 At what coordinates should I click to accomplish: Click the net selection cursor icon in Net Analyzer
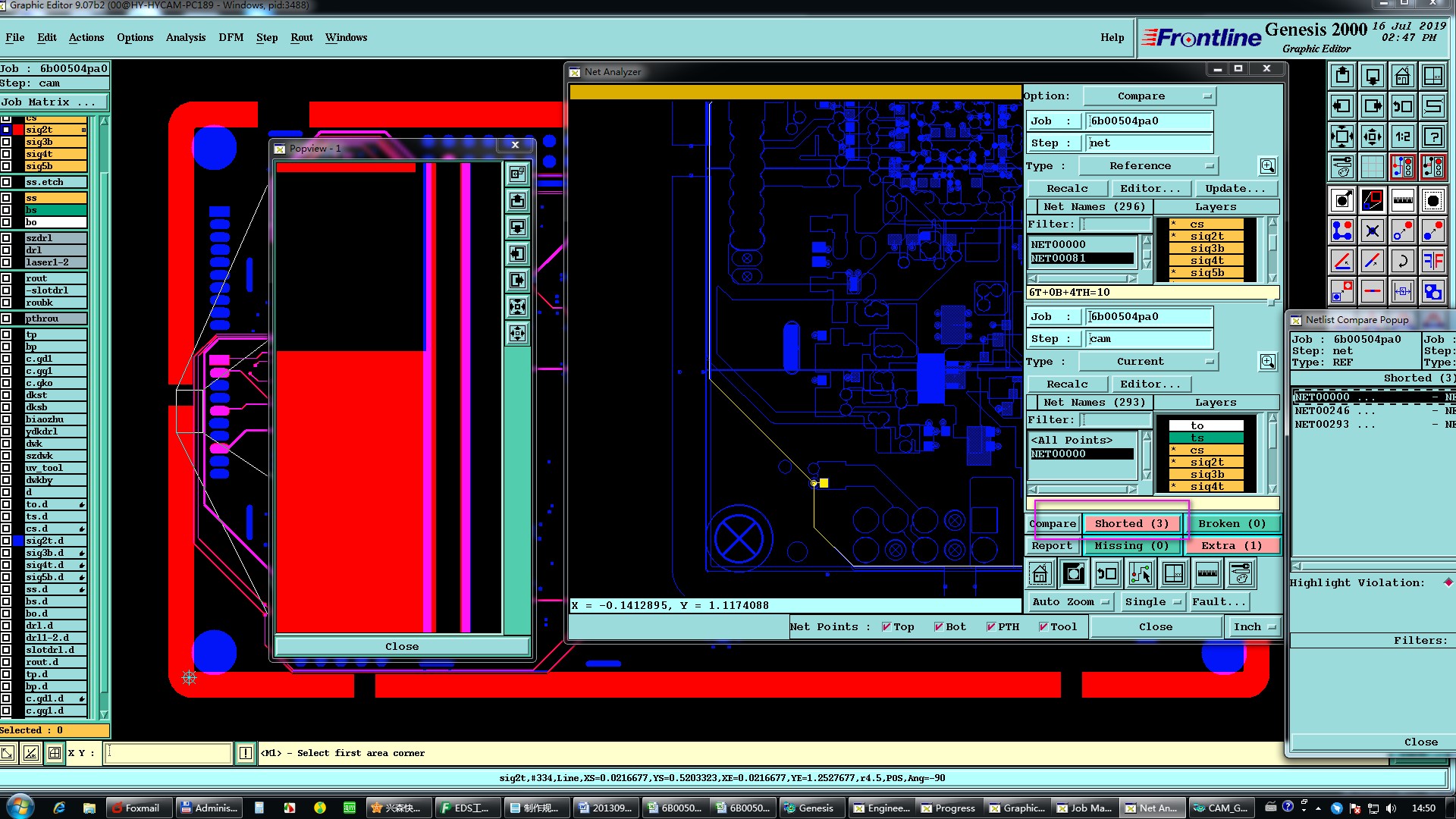[1140, 574]
